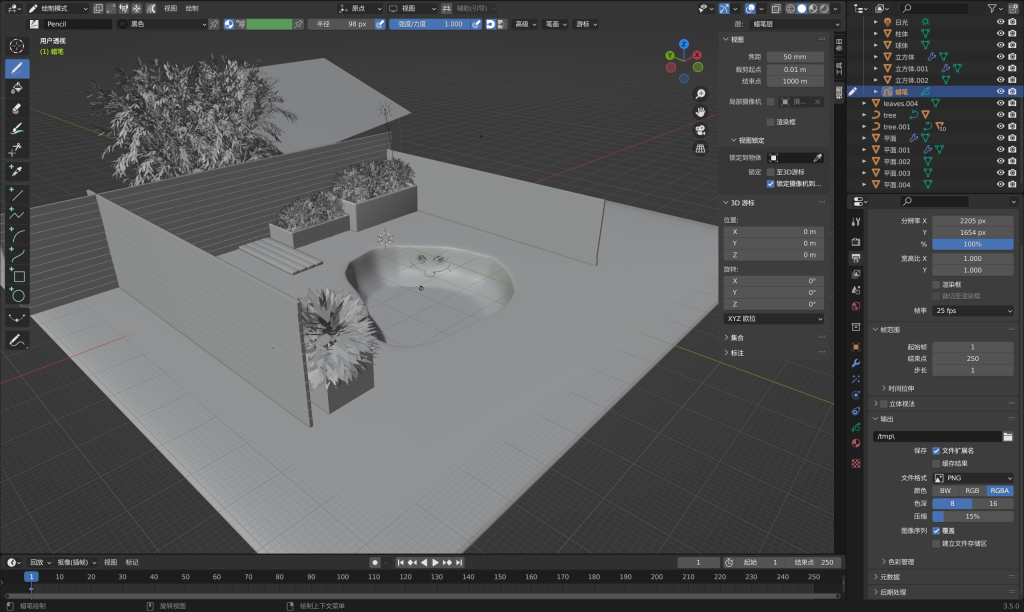Select the Erase tool in toolbar
1024x612 pixels.
point(17,108)
